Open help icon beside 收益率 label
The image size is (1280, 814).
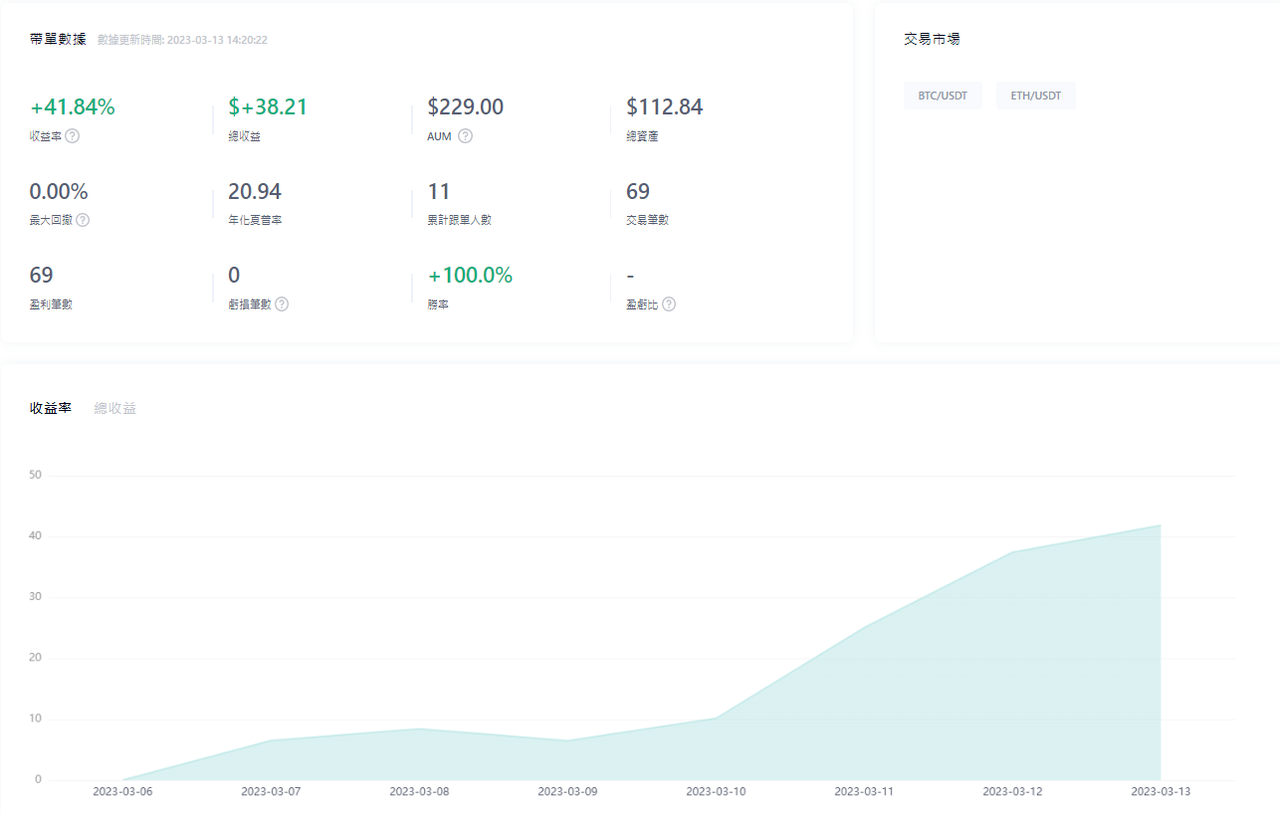point(72,136)
